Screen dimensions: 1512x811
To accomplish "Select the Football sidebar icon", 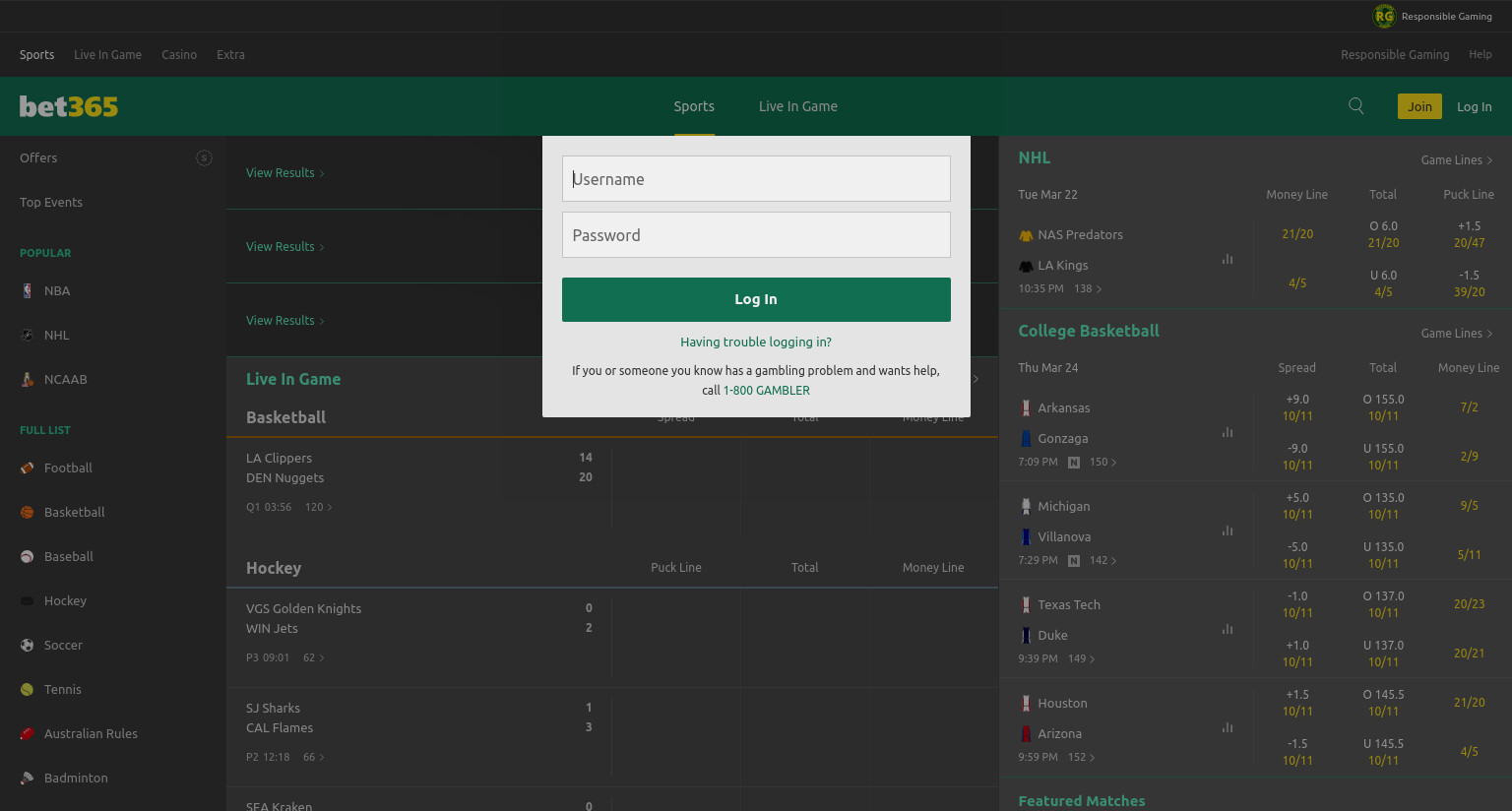I will pos(27,468).
